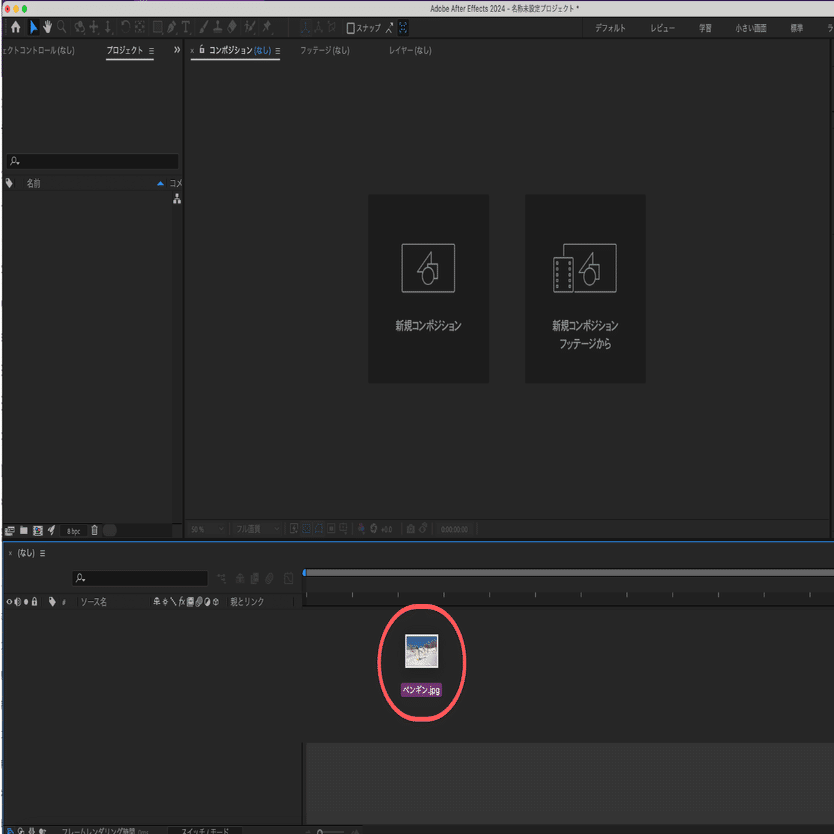Click the new composition icon in Project footer
Image resolution: width=834 pixels, height=834 pixels.
(x=38, y=530)
